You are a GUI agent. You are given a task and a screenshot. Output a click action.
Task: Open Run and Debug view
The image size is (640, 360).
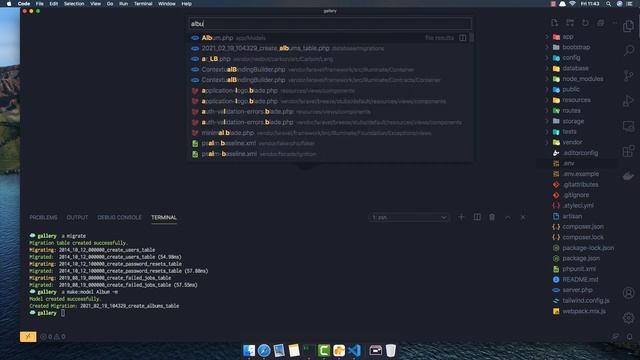point(629,101)
